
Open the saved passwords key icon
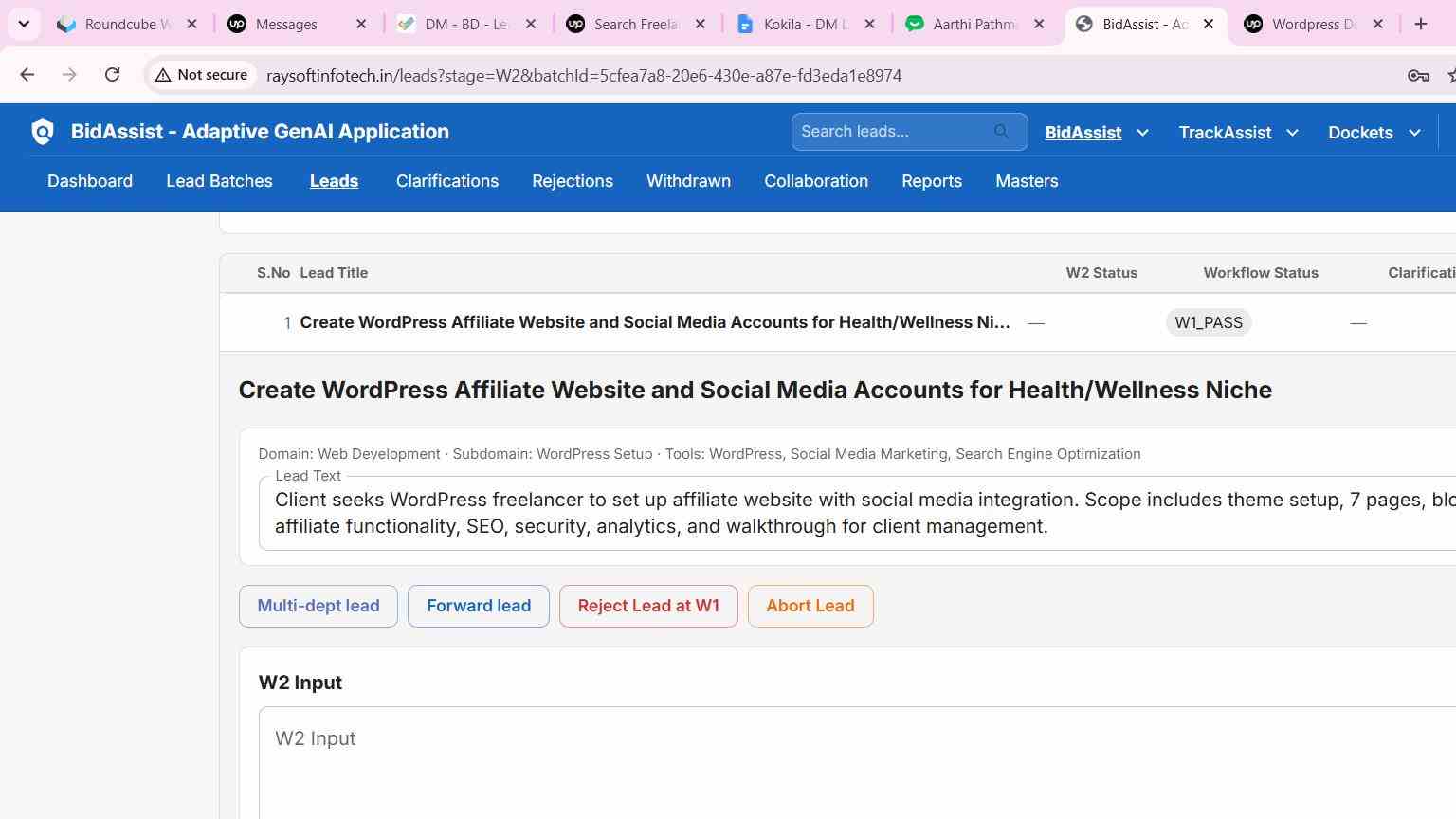[x=1418, y=75]
